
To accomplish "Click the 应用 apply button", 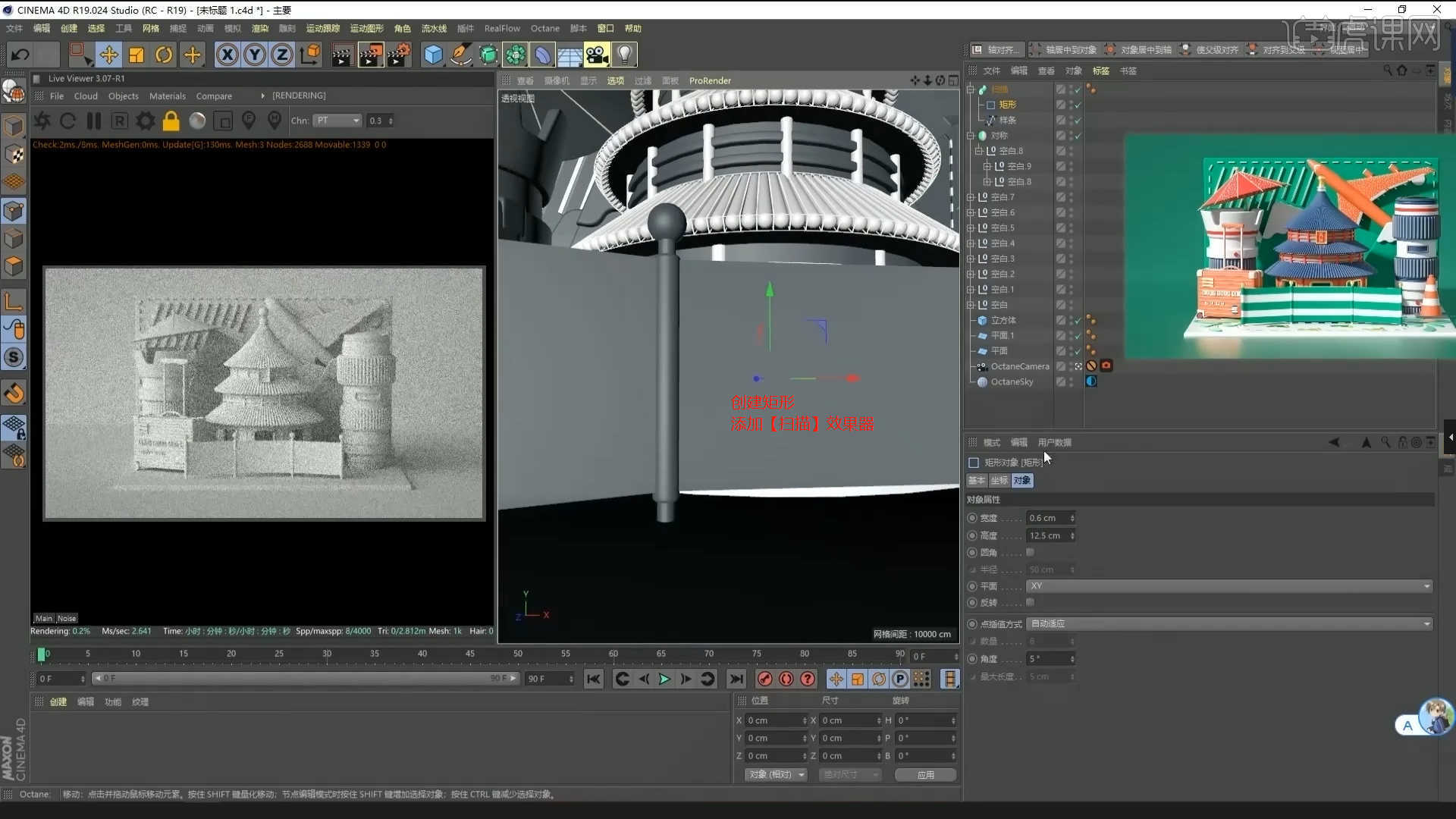I will pyautogui.click(x=925, y=774).
